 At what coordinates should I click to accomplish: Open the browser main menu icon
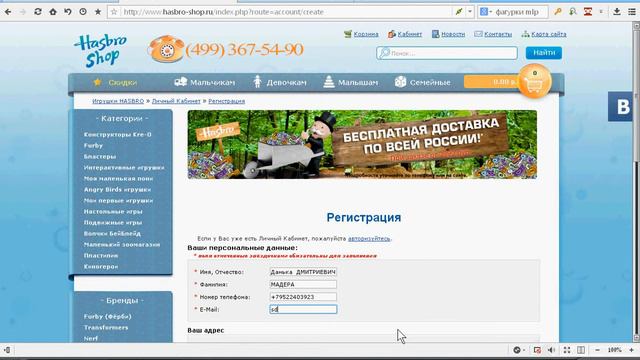click(632, 12)
